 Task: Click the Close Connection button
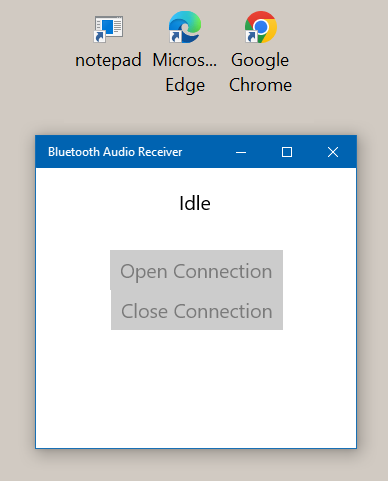(x=197, y=310)
